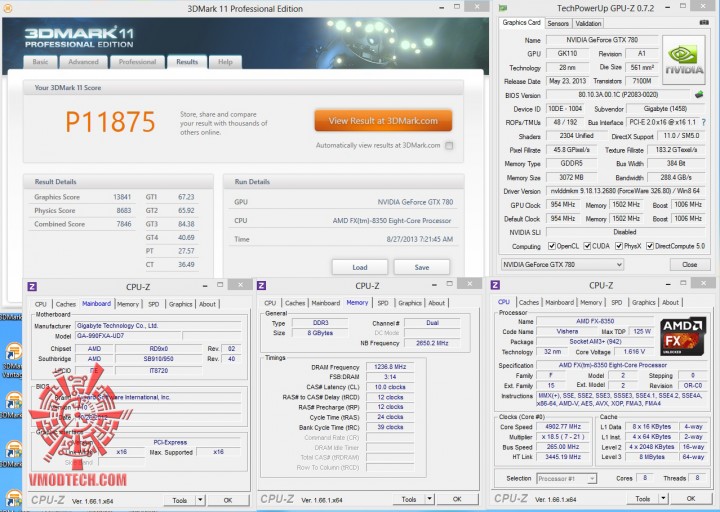
Task: Click Tools button in CPU-Z Mainboard window
Action: 180,500
